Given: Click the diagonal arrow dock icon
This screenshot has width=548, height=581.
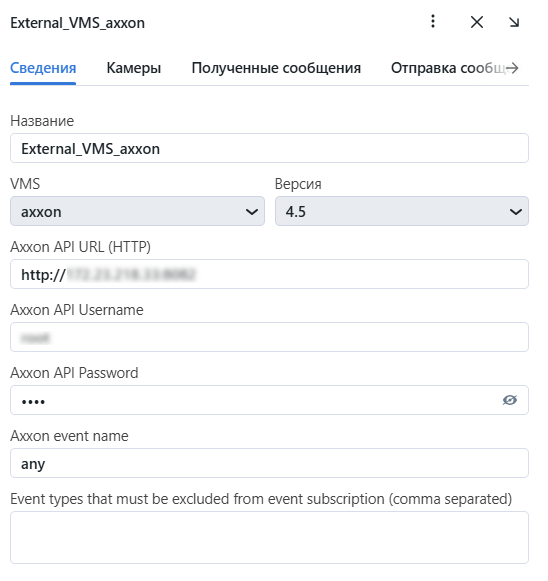Looking at the screenshot, I should tap(514, 22).
